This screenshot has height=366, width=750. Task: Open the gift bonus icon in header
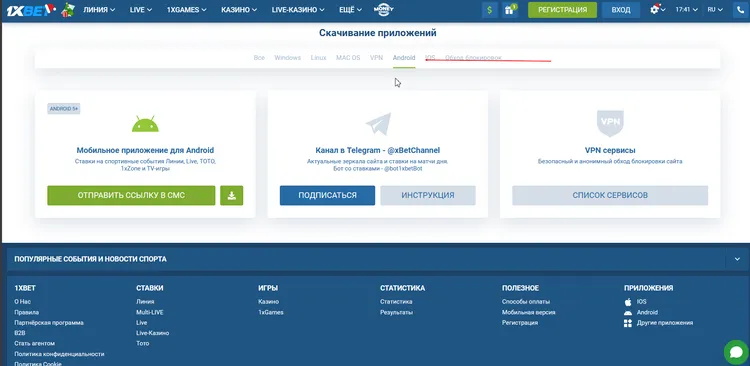click(510, 10)
